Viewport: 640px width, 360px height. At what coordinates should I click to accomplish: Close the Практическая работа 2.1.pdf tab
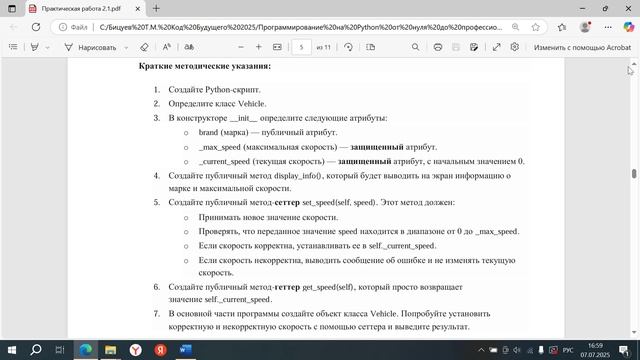click(138, 8)
